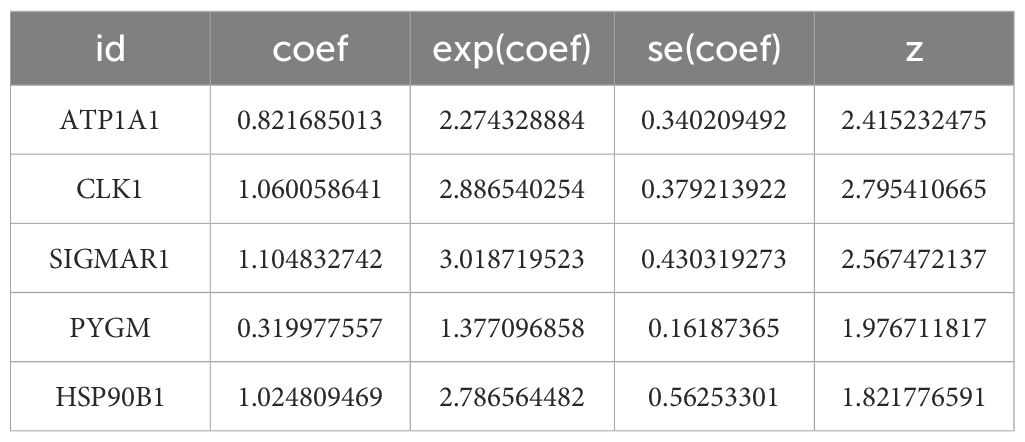Select exp(coef) value 3.018719523

511,258
